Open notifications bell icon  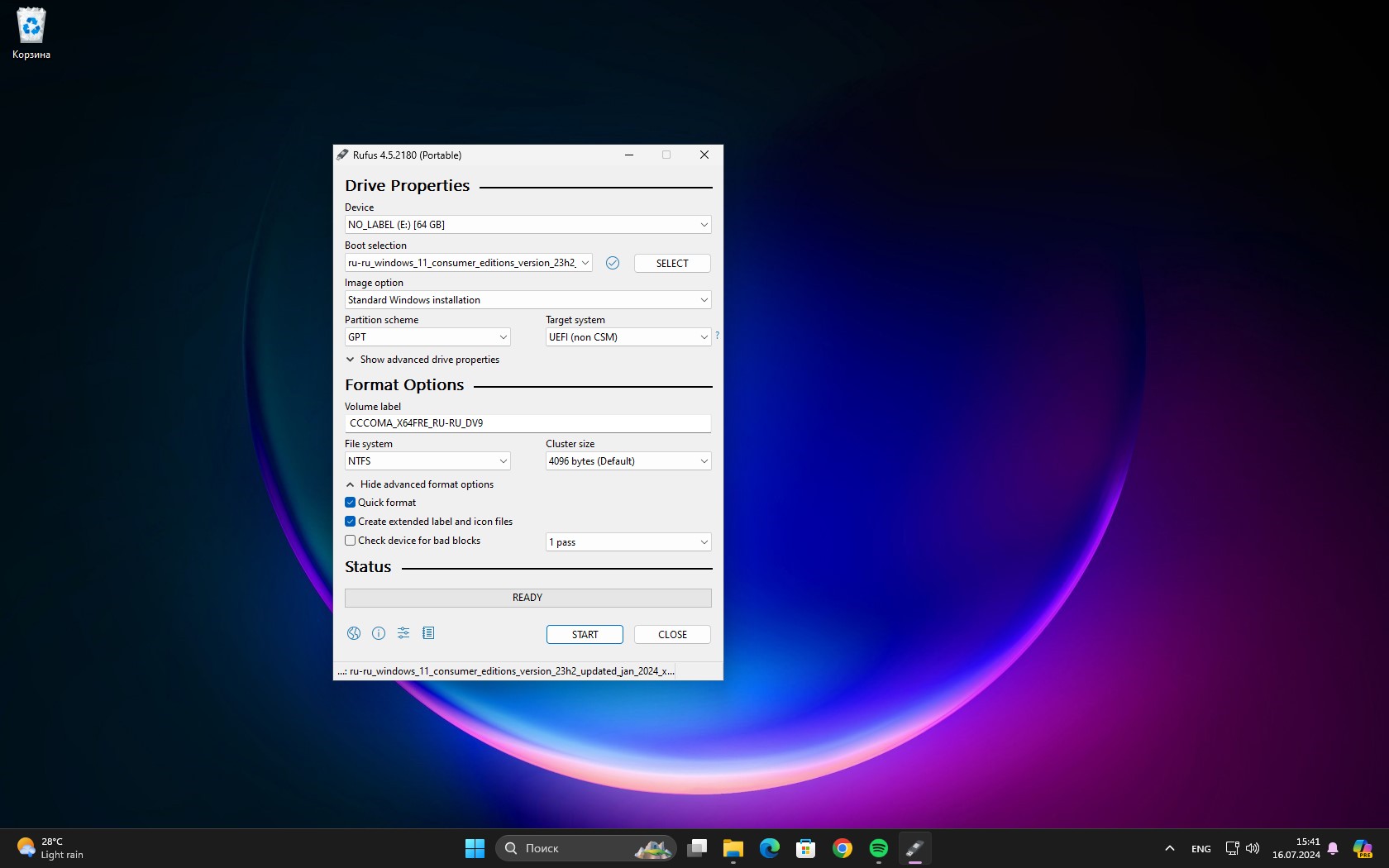1333,848
